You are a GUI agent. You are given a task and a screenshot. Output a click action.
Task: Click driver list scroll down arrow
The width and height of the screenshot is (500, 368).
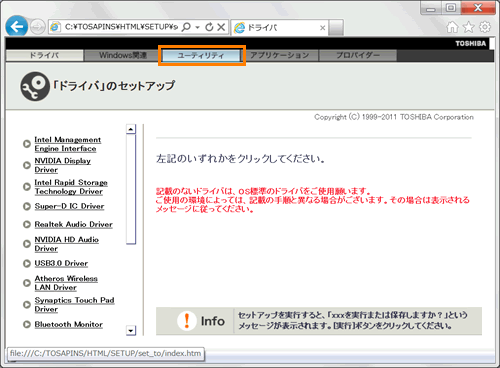tap(131, 330)
